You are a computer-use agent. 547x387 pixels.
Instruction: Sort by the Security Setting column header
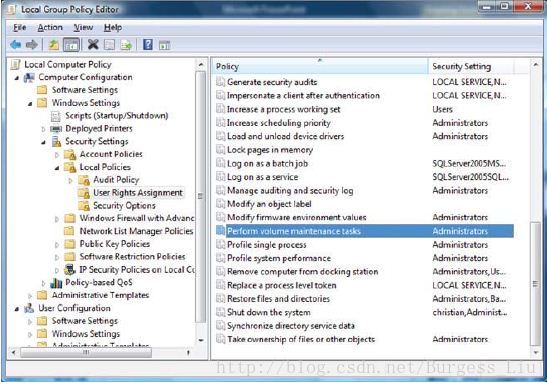click(x=471, y=66)
